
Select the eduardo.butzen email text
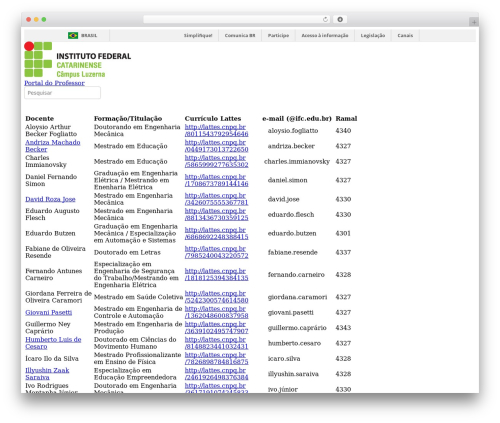click(292, 233)
